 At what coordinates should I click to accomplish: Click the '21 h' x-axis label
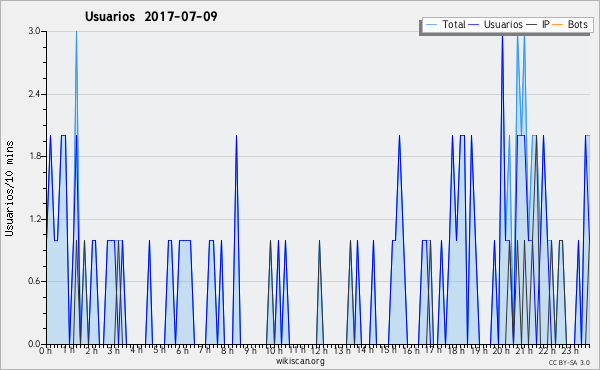[524, 351]
